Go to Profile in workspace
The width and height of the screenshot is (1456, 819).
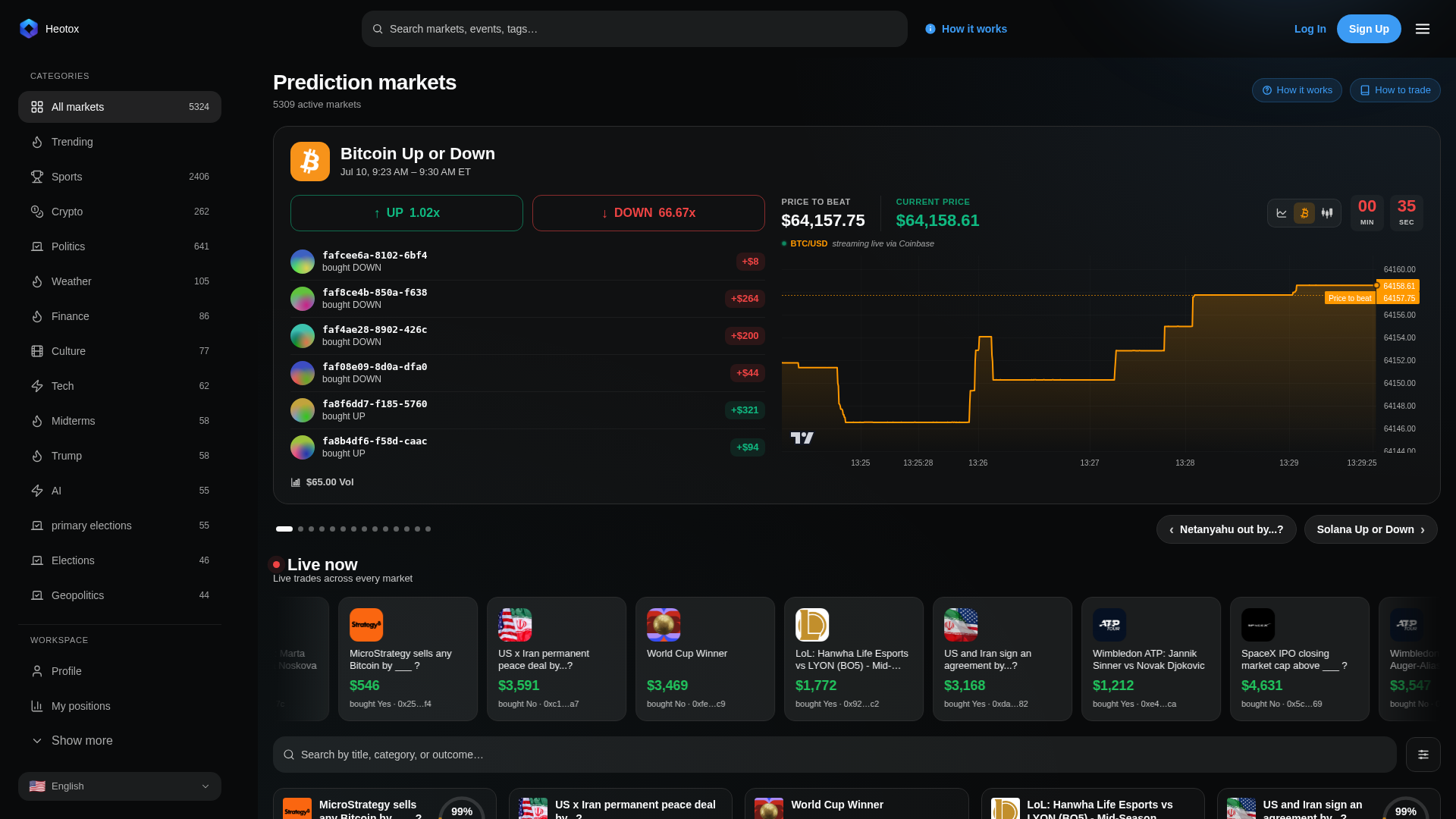pyautogui.click(x=120, y=671)
